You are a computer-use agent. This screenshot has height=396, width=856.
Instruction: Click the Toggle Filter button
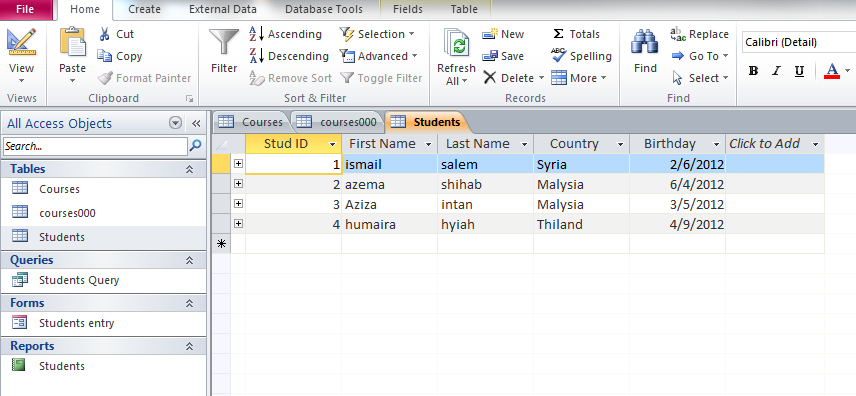[x=381, y=78]
